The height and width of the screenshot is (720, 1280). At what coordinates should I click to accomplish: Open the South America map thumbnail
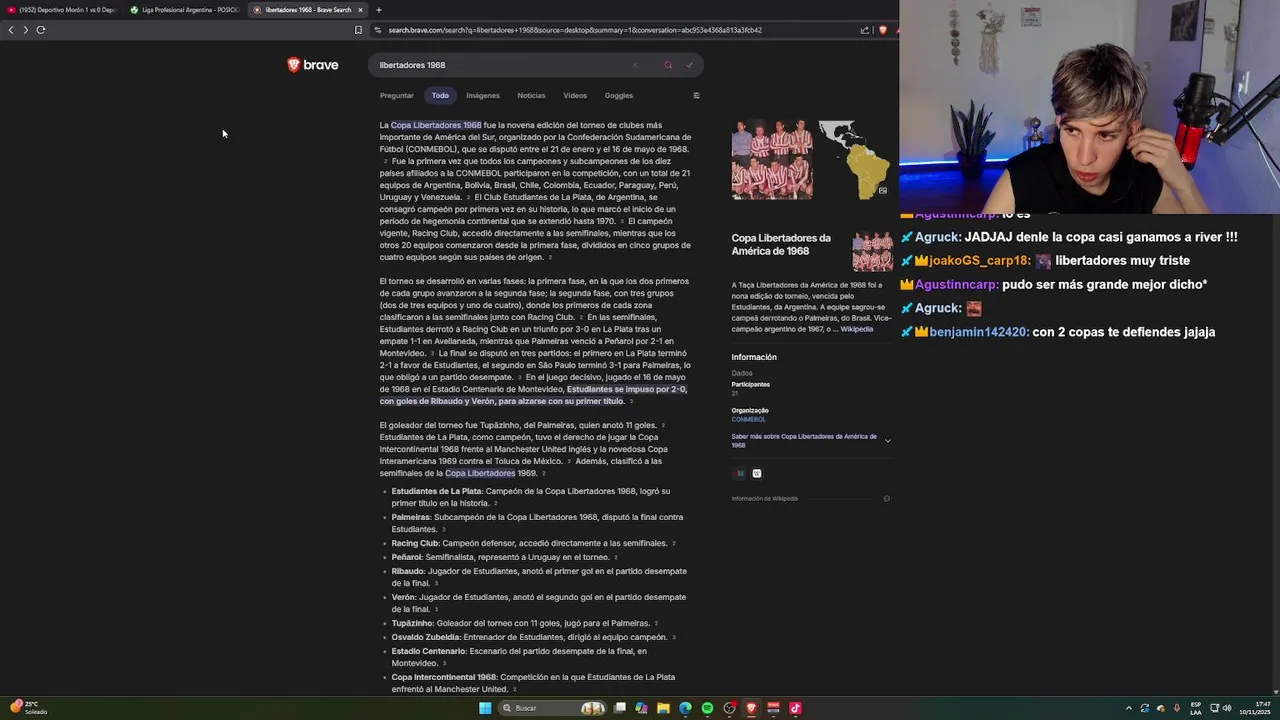point(853,160)
